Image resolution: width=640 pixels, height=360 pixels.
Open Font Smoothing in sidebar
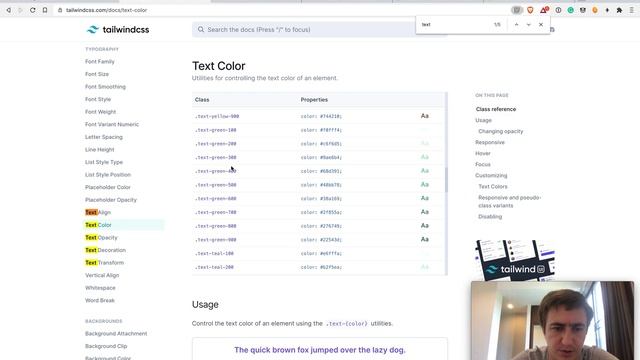click(105, 87)
